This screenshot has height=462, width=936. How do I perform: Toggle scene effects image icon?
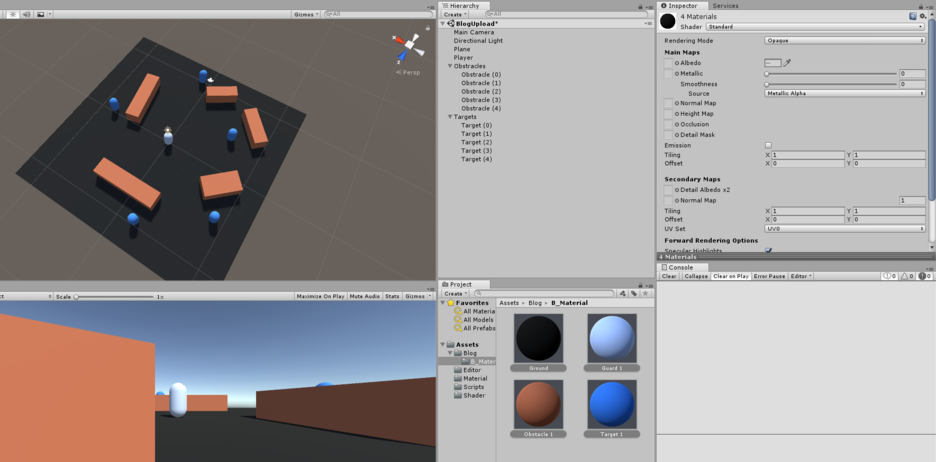(x=41, y=14)
